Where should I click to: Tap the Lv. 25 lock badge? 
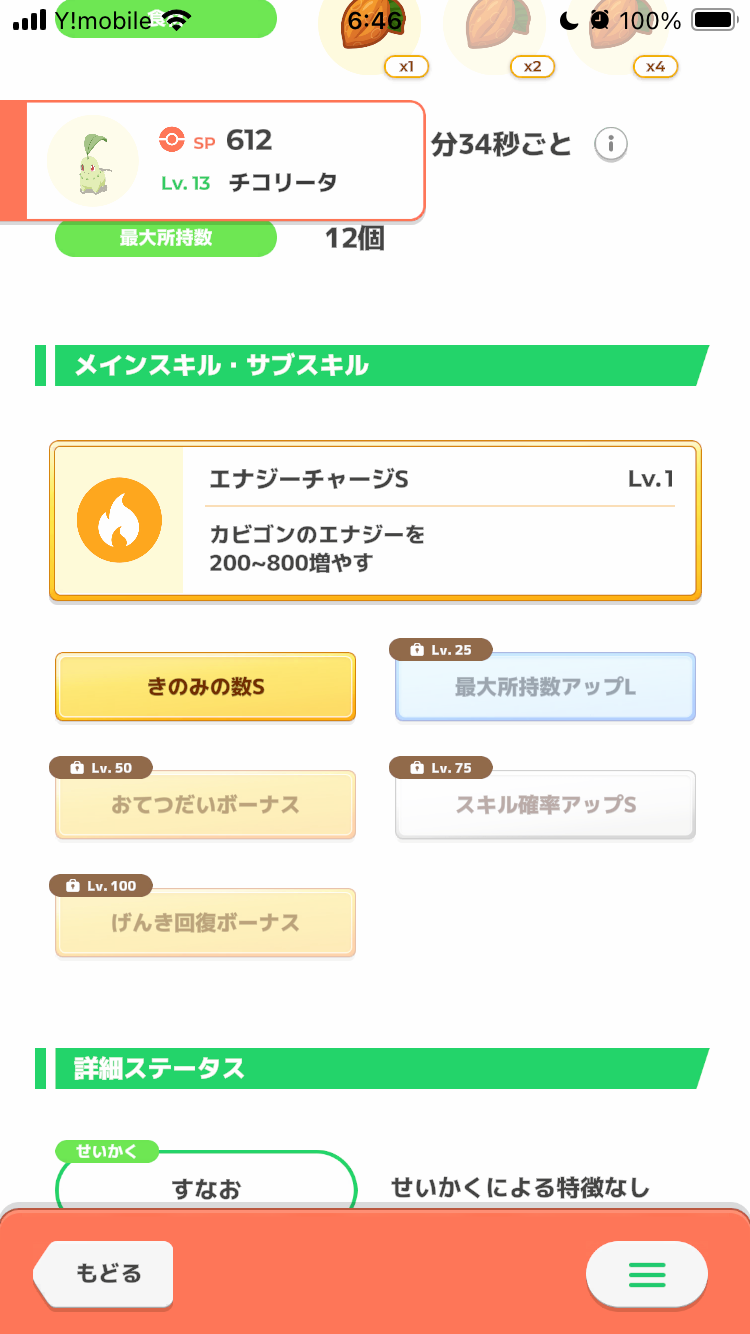click(x=440, y=650)
